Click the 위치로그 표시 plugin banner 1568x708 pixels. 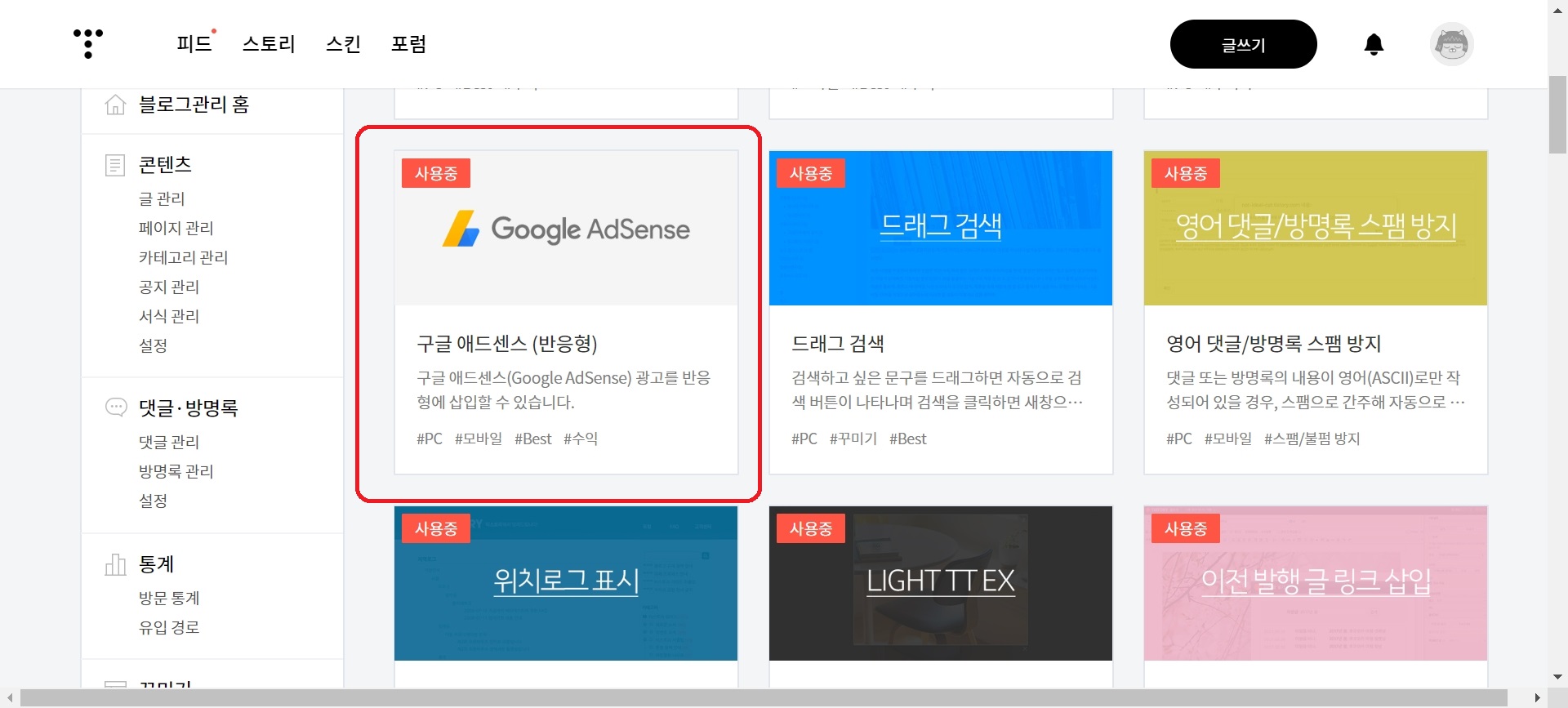(566, 583)
